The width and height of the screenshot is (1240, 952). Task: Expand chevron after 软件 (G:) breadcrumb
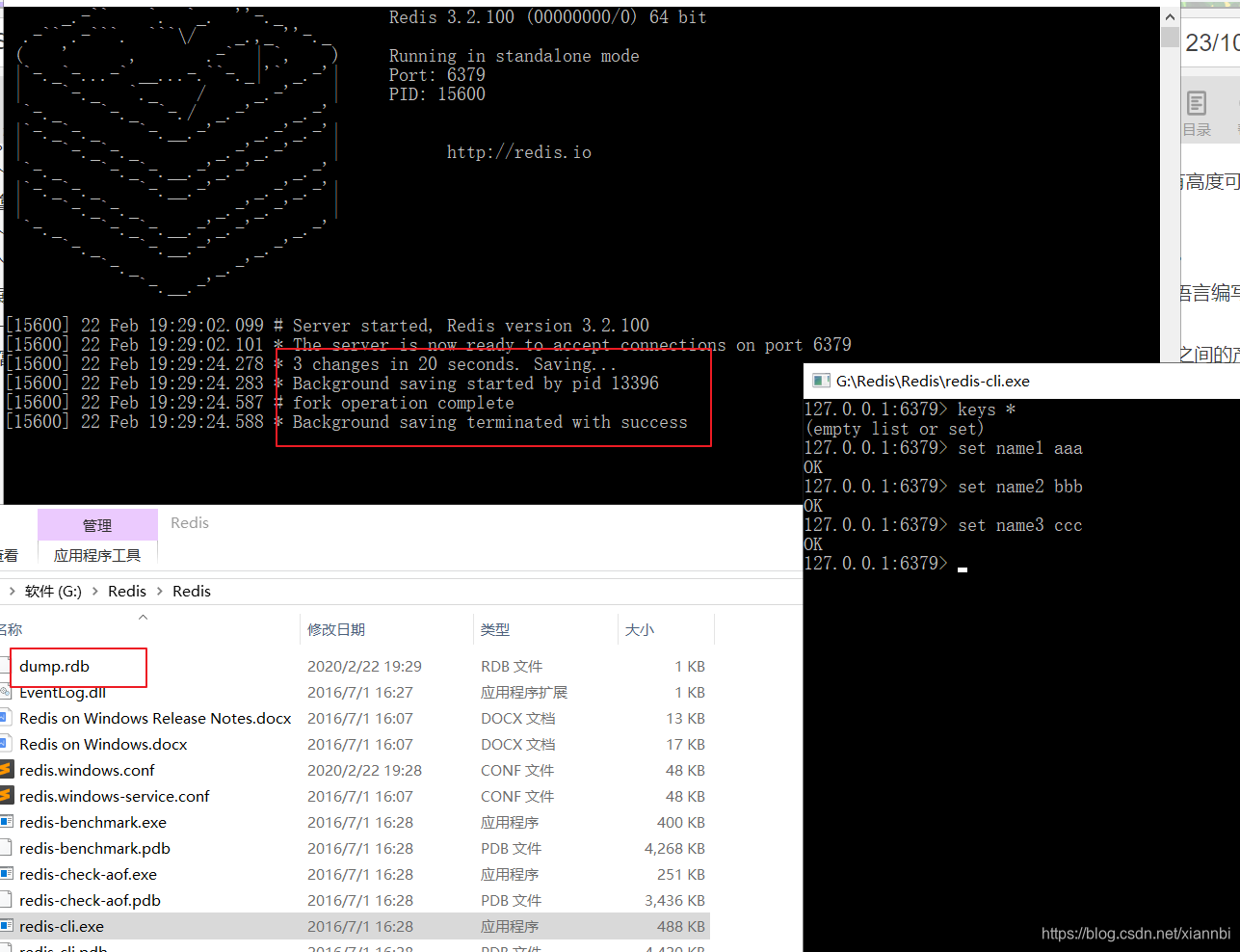95,592
